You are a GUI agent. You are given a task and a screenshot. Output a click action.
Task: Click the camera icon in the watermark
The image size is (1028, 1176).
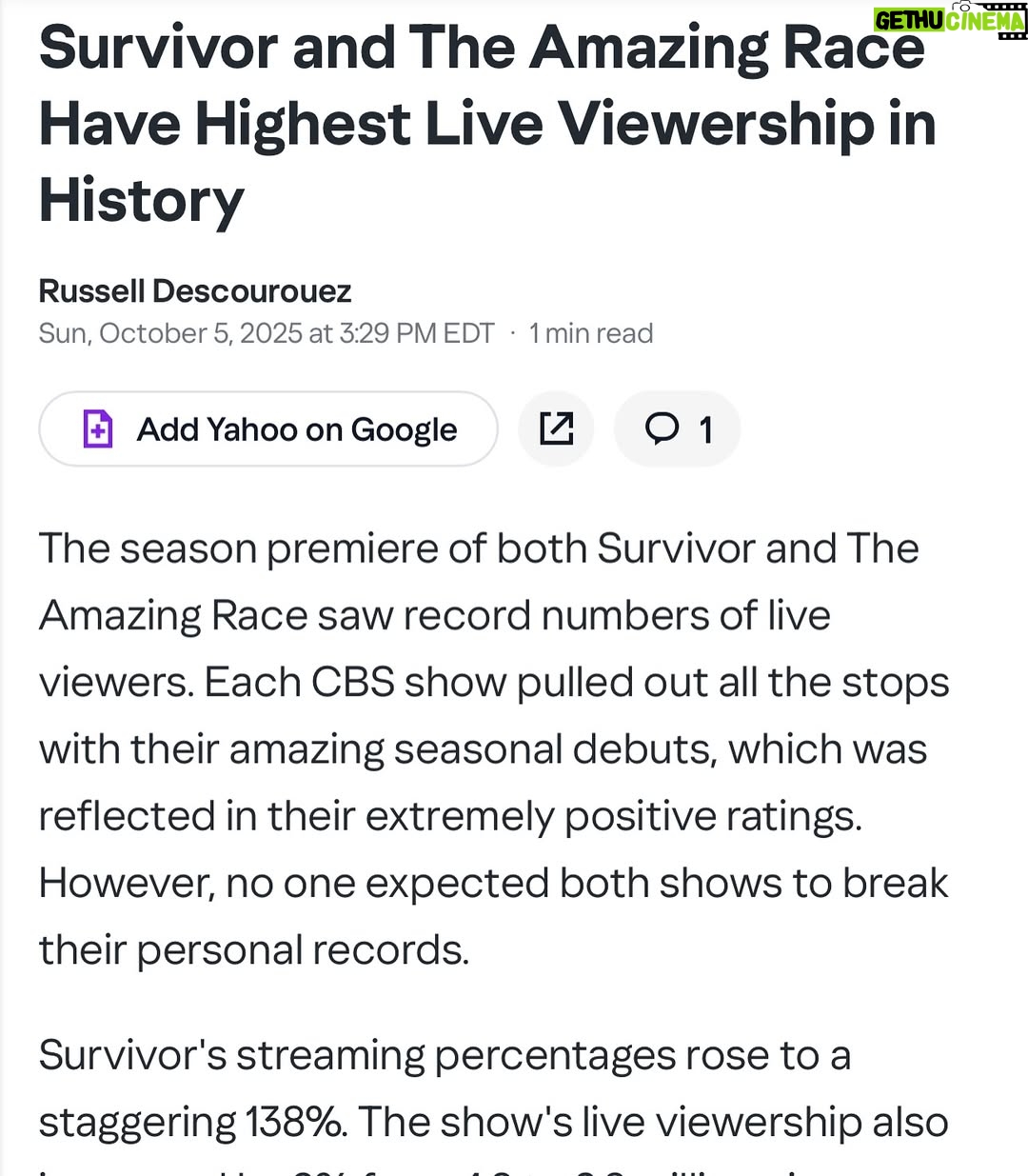(x=962, y=5)
